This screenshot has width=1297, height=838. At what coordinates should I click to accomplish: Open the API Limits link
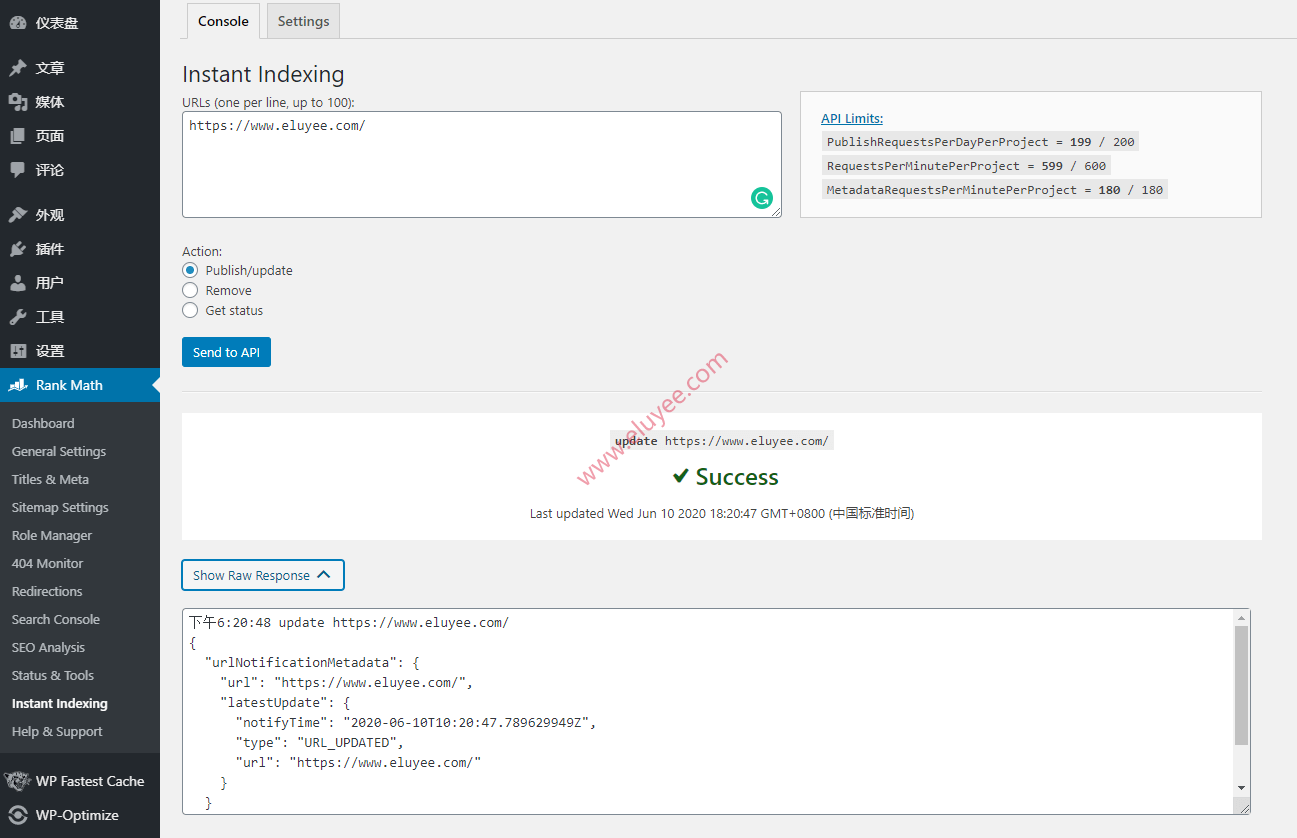852,118
